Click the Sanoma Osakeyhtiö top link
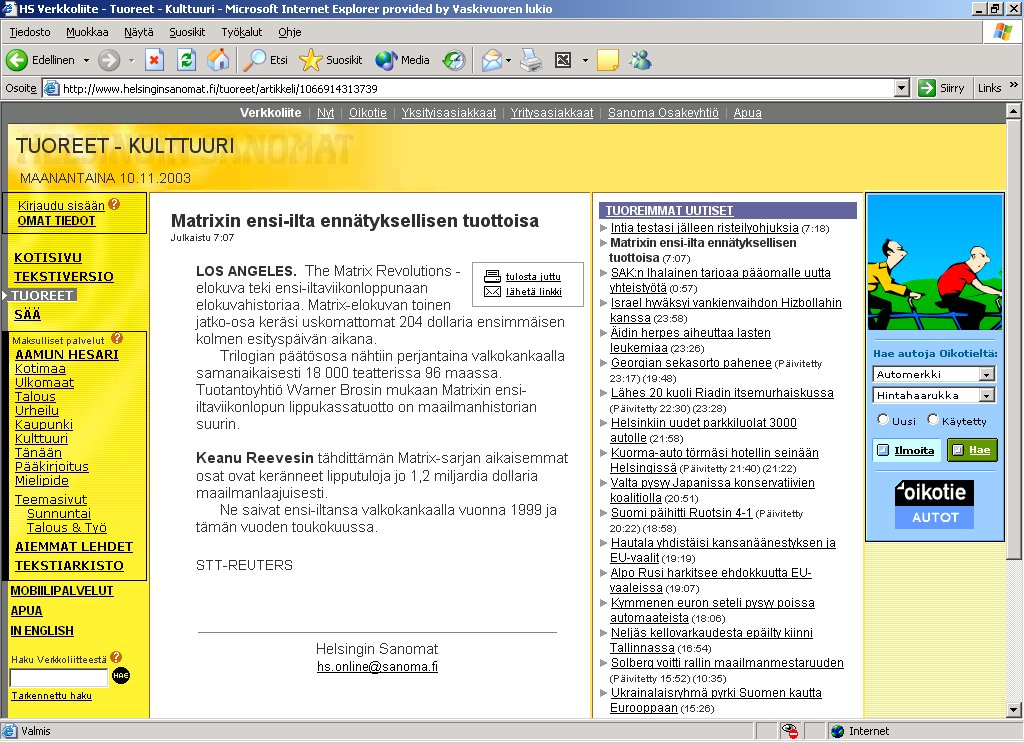Viewport: 1024px width, 744px height. [x=663, y=112]
